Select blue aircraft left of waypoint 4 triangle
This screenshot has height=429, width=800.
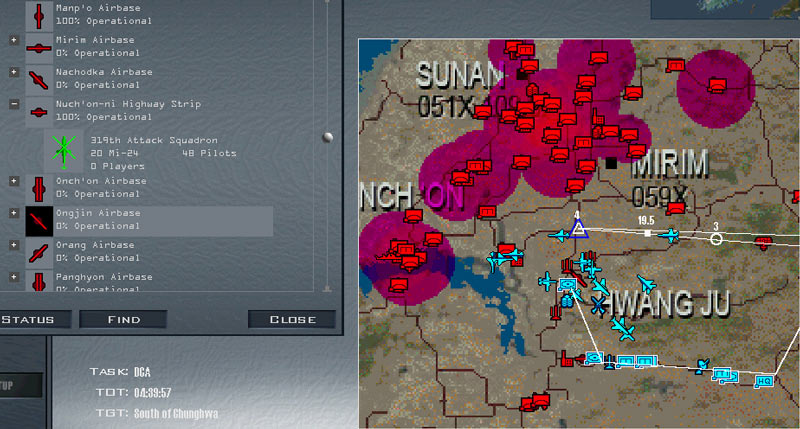559,235
